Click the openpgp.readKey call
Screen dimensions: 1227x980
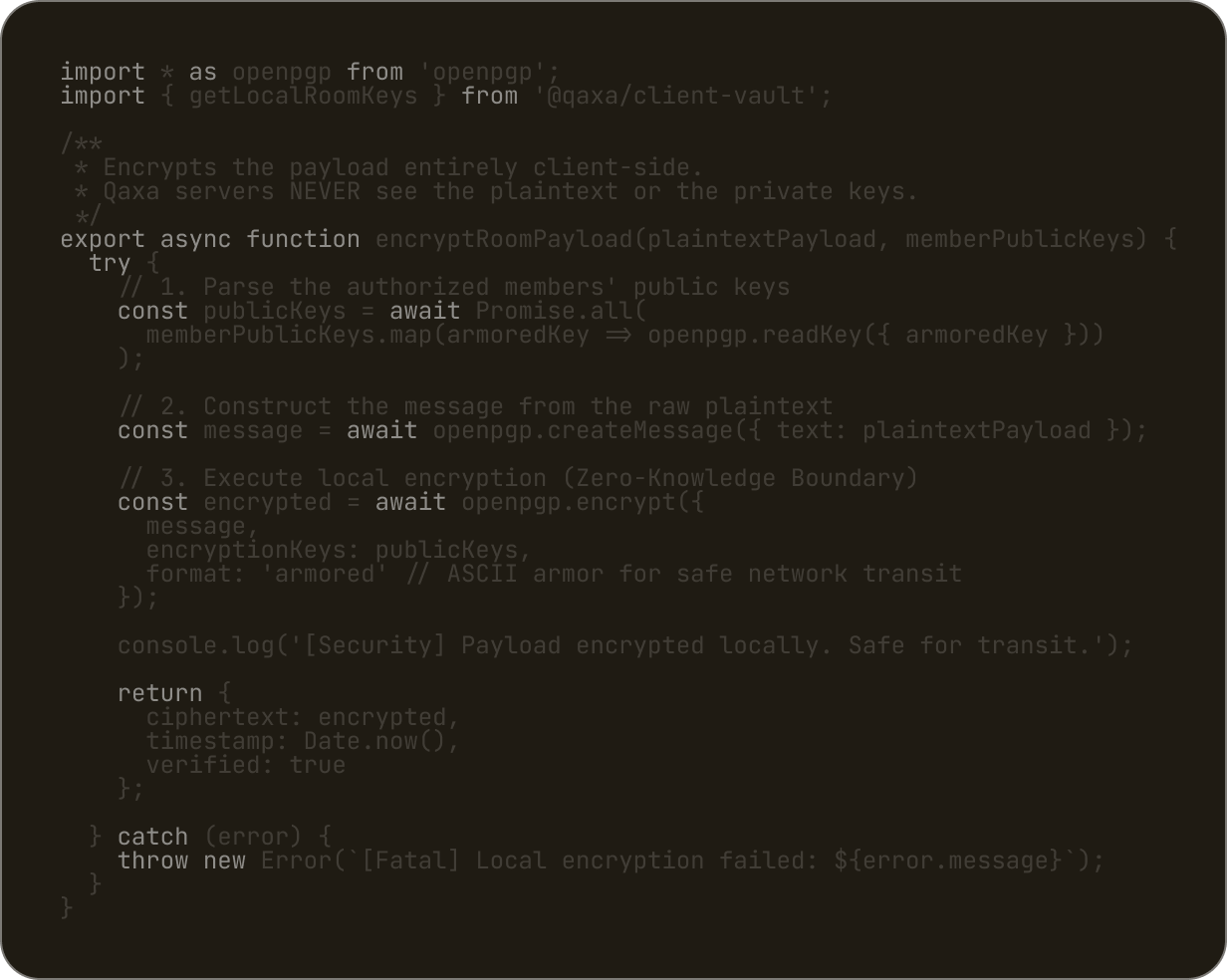(x=747, y=335)
